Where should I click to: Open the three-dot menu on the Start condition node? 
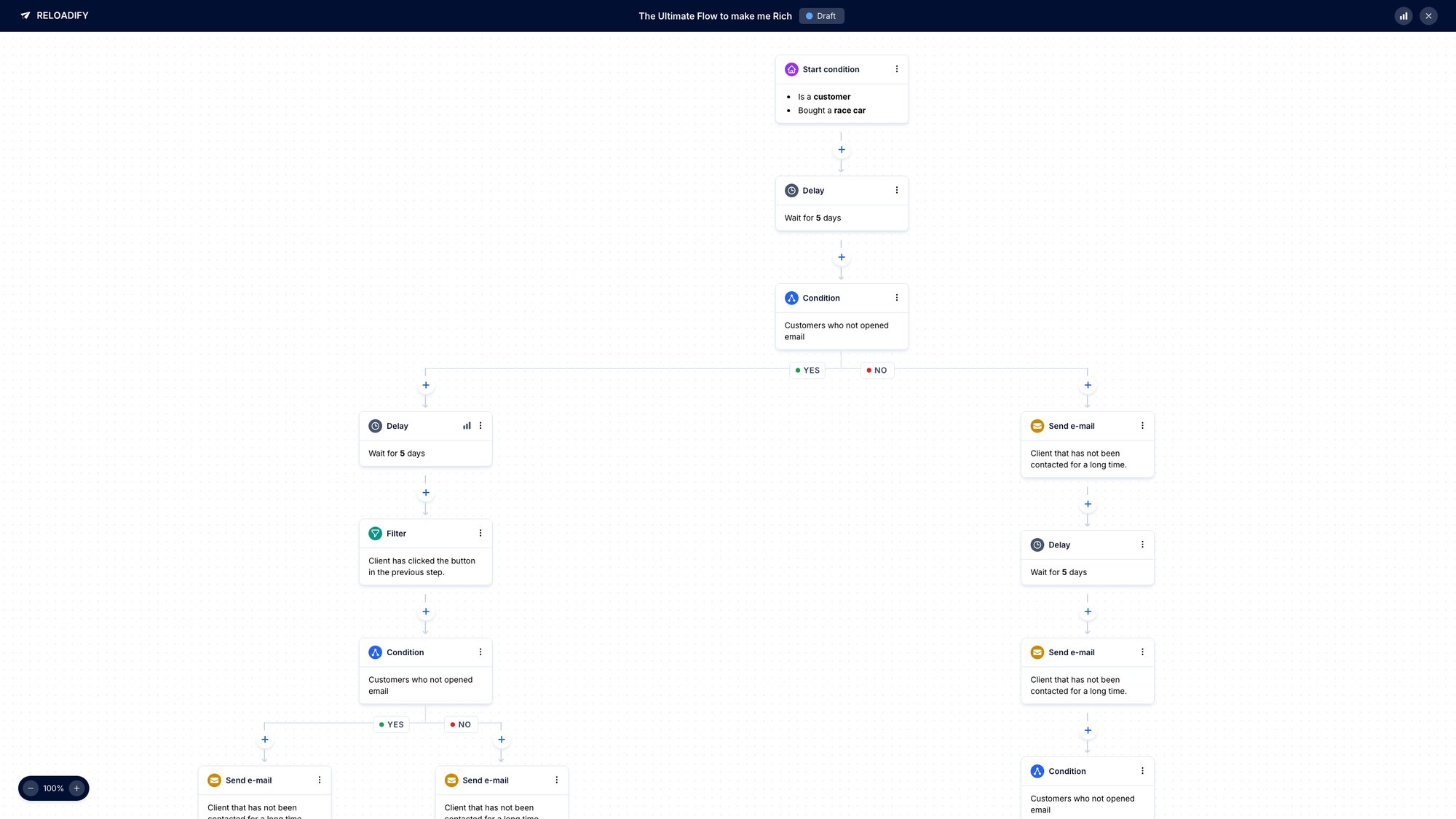pos(897,69)
